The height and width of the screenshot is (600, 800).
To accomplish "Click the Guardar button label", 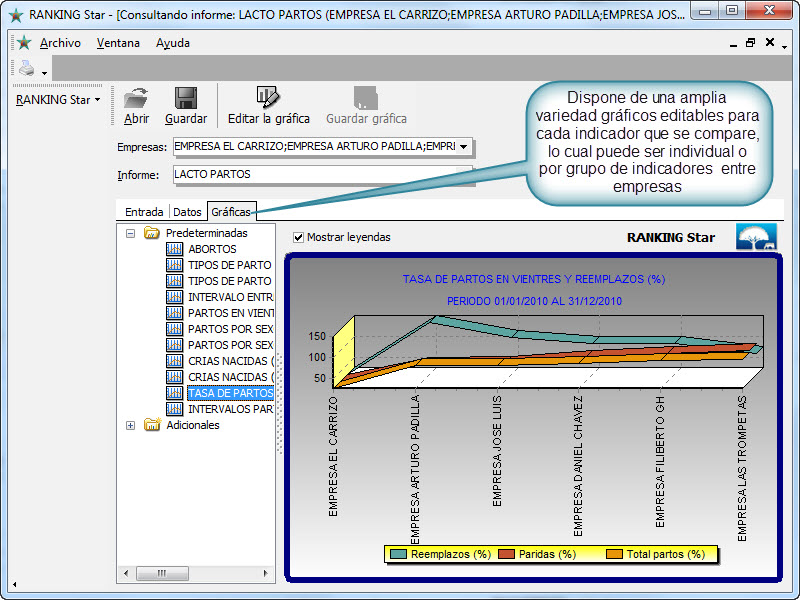I will [186, 118].
